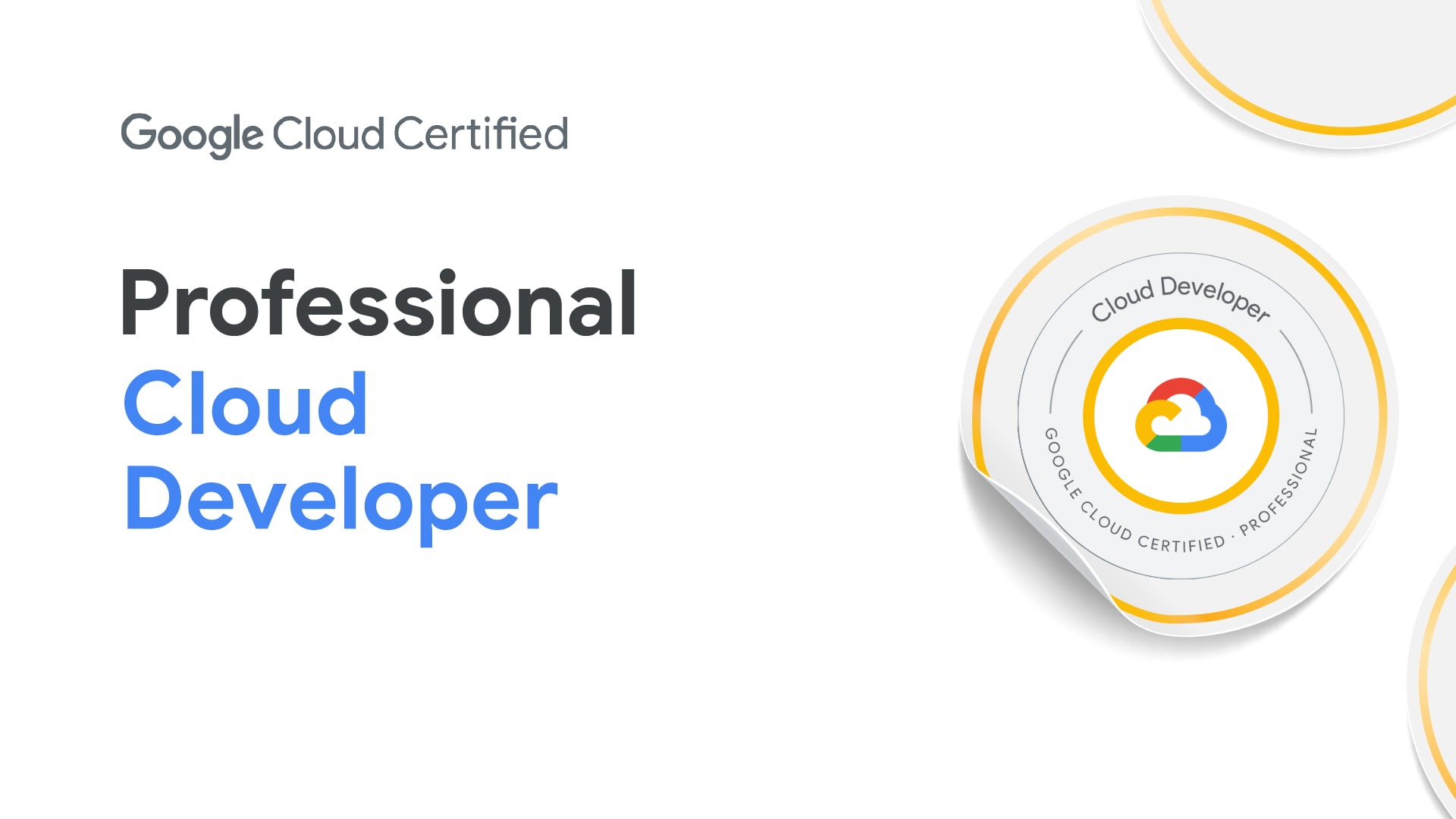
Task: Click the Google Cloud Certified text link
Action: 343,133
